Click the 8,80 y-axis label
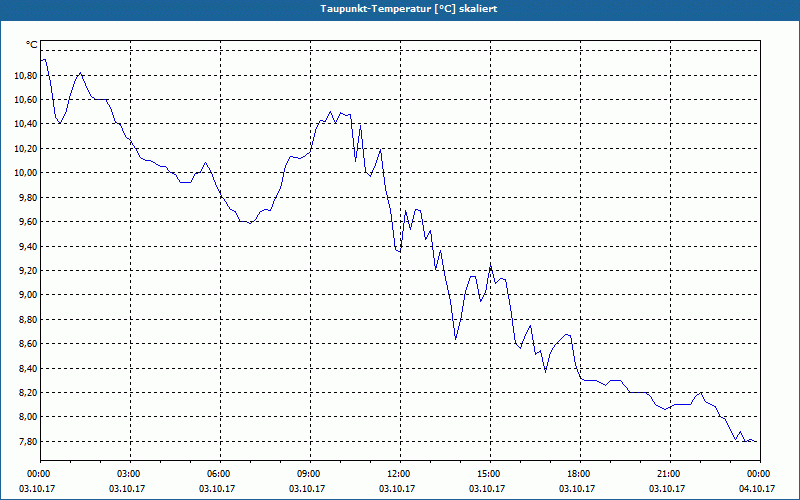This screenshot has height=500, width=800. (27, 319)
